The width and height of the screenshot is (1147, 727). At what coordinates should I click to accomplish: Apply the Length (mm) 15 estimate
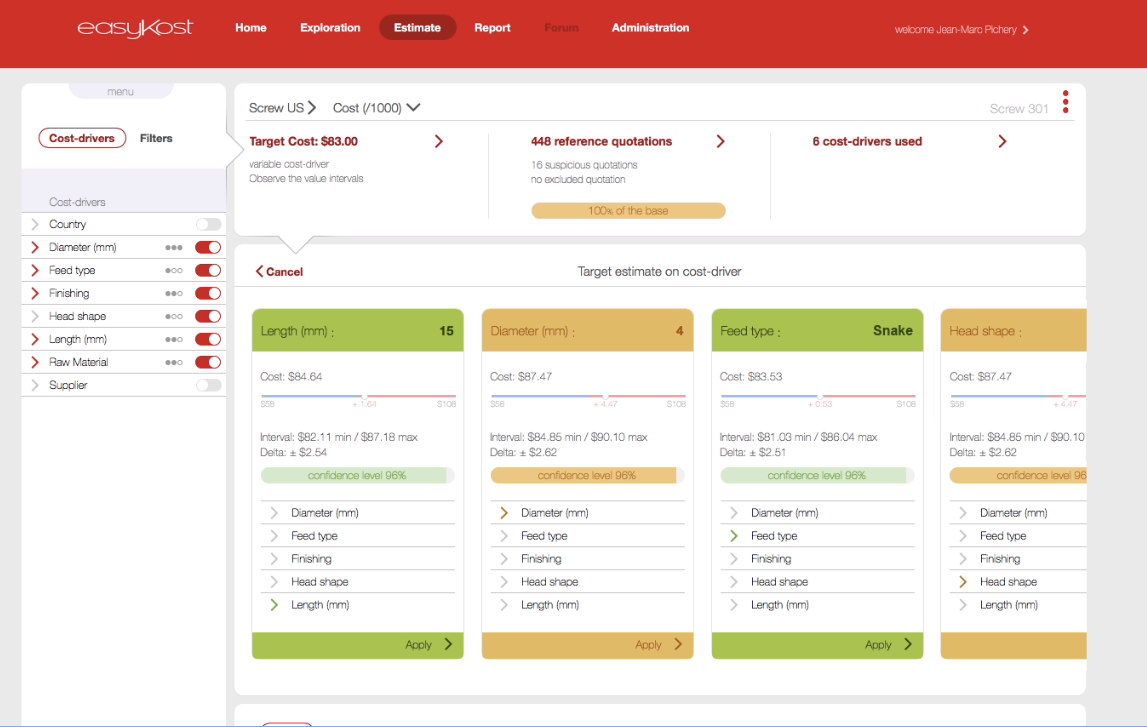(x=358, y=645)
